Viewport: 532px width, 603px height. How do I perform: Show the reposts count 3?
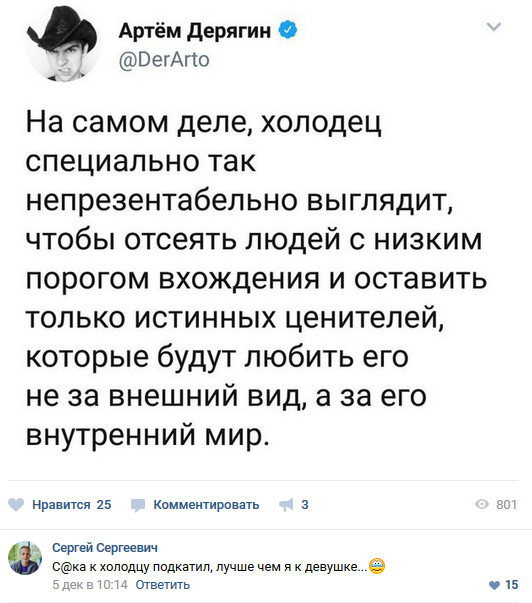(x=305, y=505)
